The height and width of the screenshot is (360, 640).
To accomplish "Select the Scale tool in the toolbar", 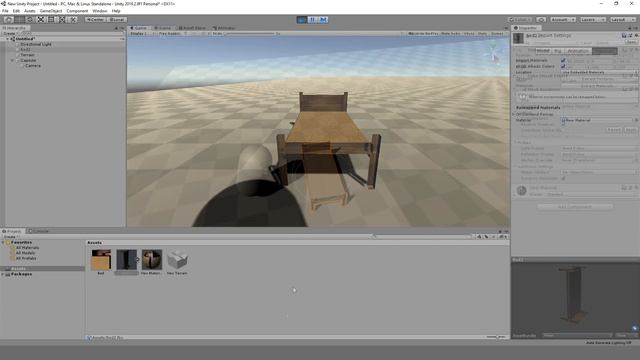I will [x=40, y=20].
